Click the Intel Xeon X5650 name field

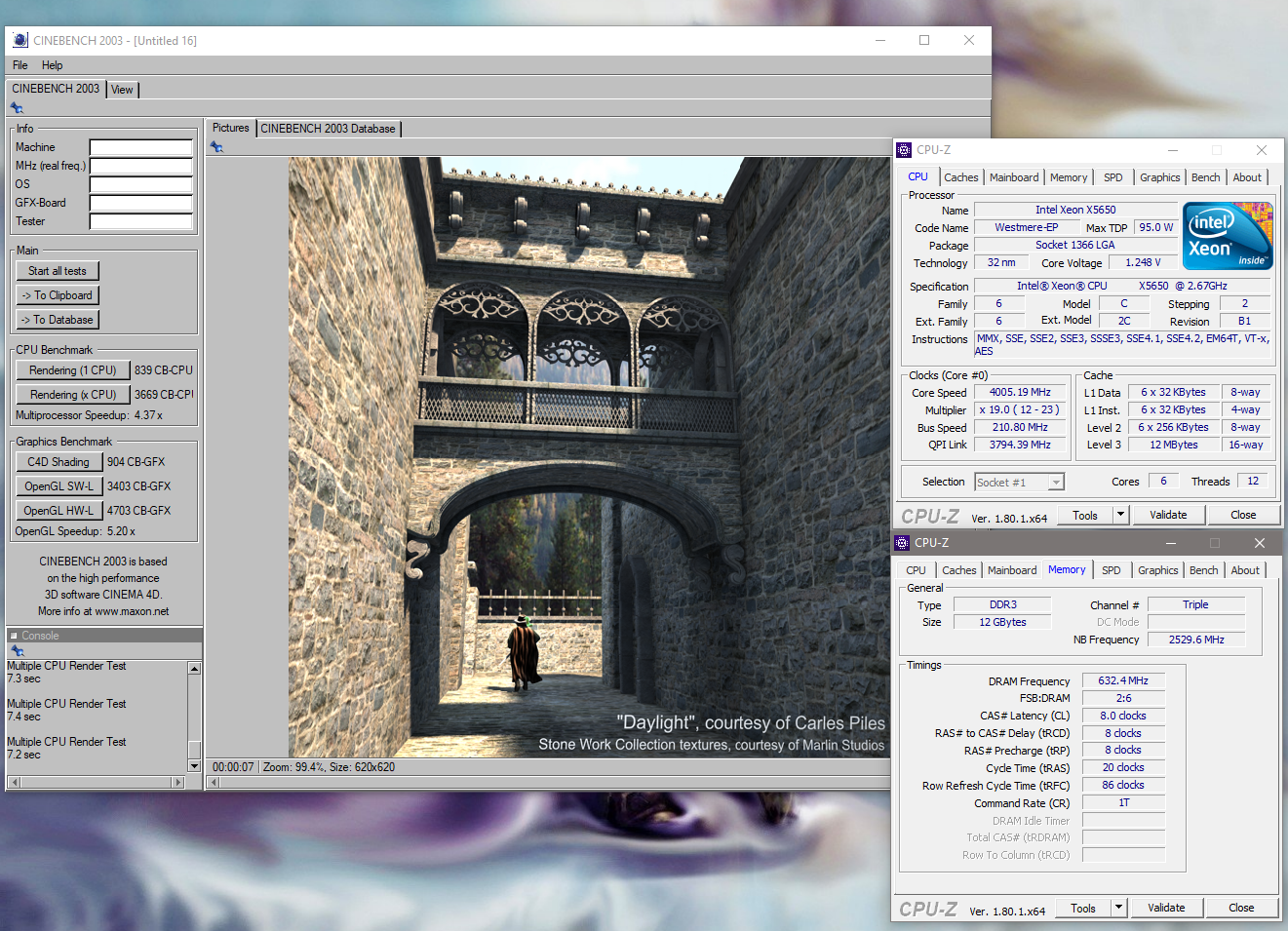pos(1075,210)
